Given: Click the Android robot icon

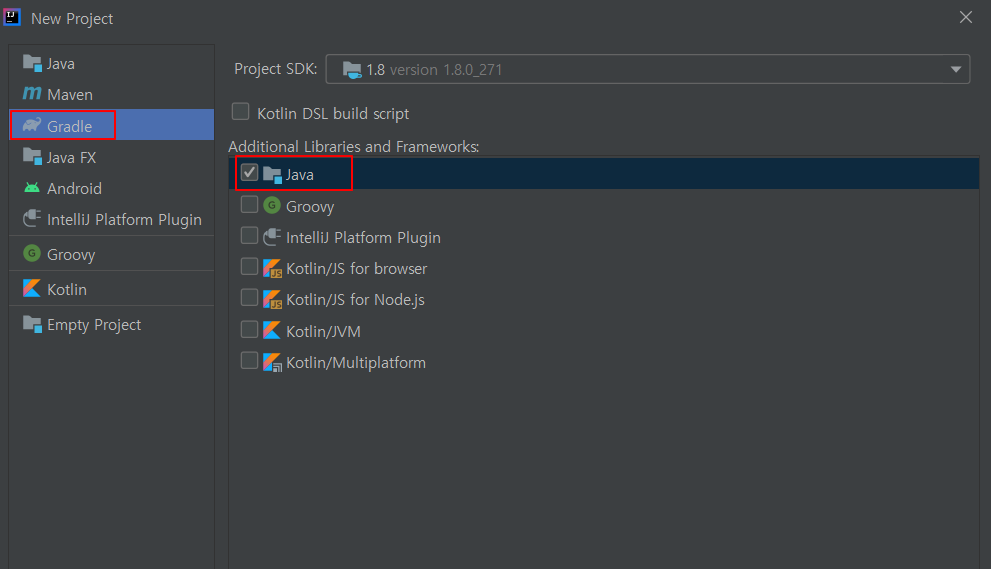Looking at the screenshot, I should (32, 188).
